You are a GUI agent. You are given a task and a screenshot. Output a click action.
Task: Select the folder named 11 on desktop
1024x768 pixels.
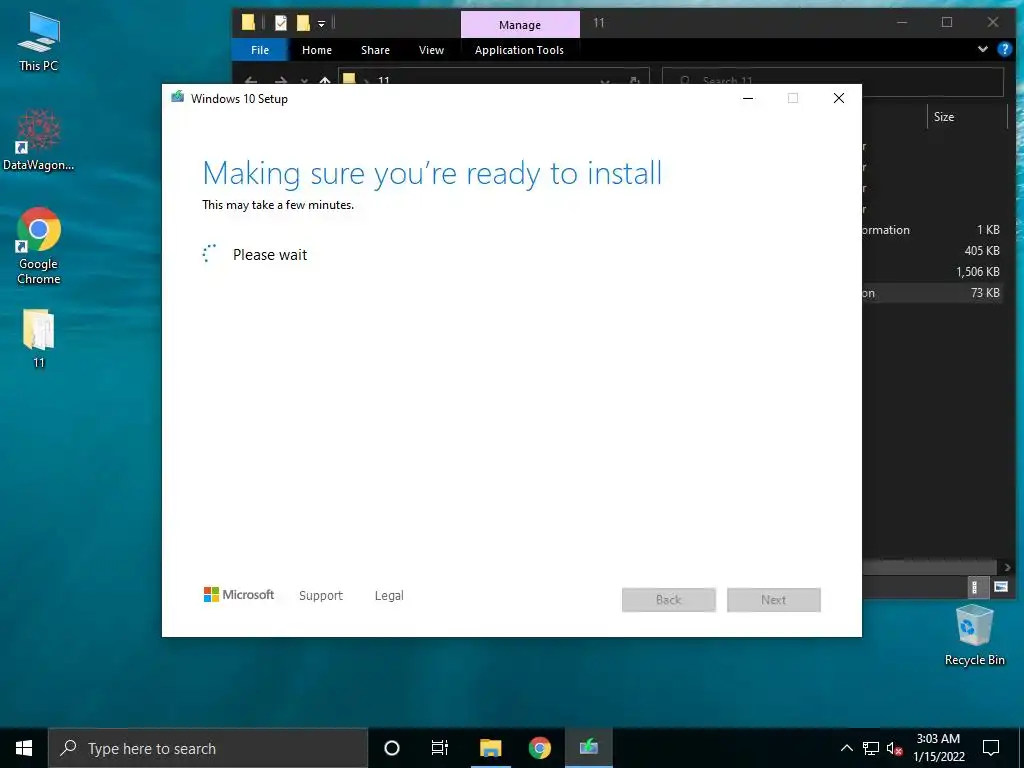tap(39, 339)
